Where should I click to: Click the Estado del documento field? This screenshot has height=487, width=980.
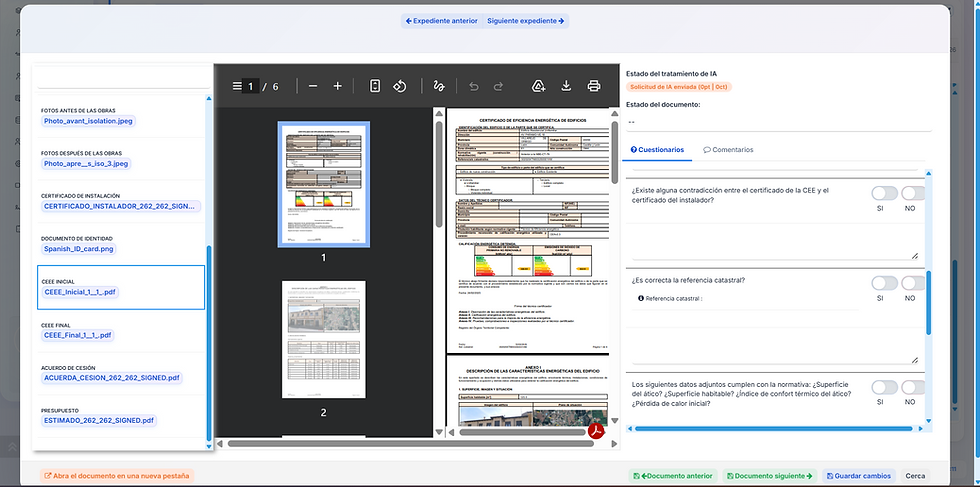coord(779,122)
